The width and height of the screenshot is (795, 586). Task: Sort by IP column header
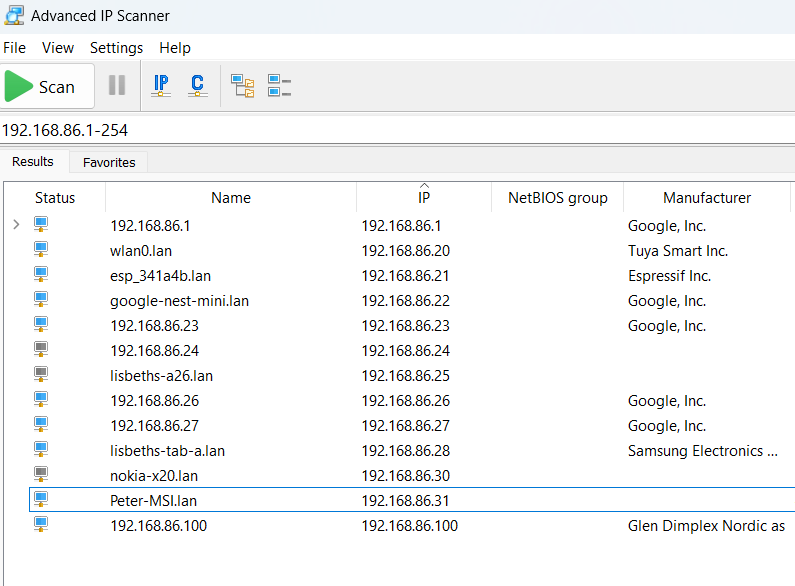(424, 198)
